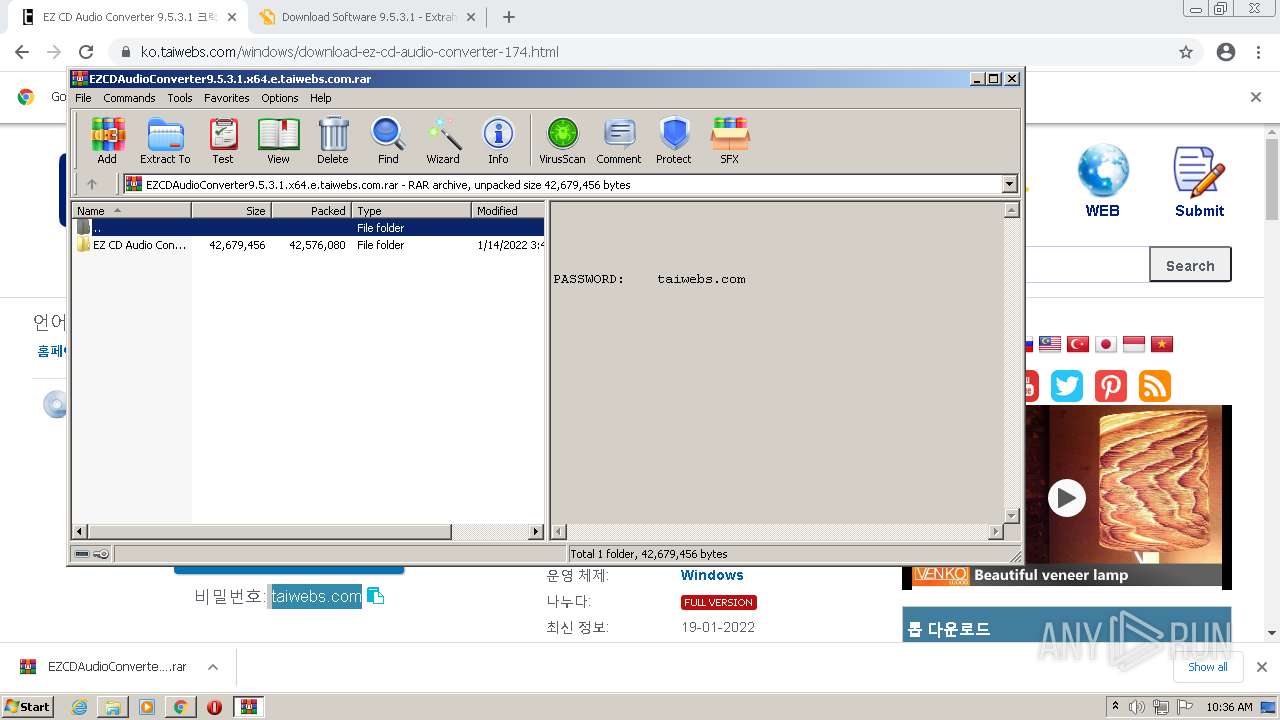1280x720 pixels.
Task: Open the Favorites menu
Action: point(227,98)
